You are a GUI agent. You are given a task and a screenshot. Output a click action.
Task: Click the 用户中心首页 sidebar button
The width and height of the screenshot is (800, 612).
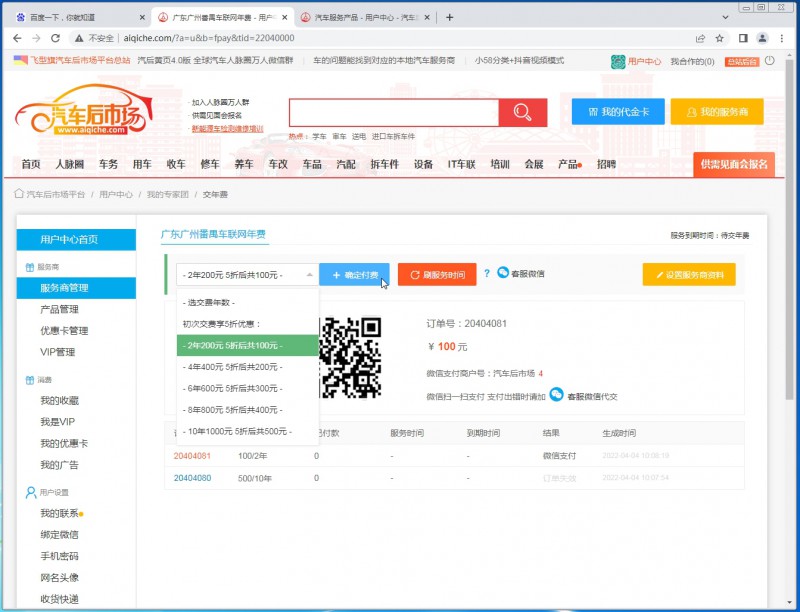(76, 239)
